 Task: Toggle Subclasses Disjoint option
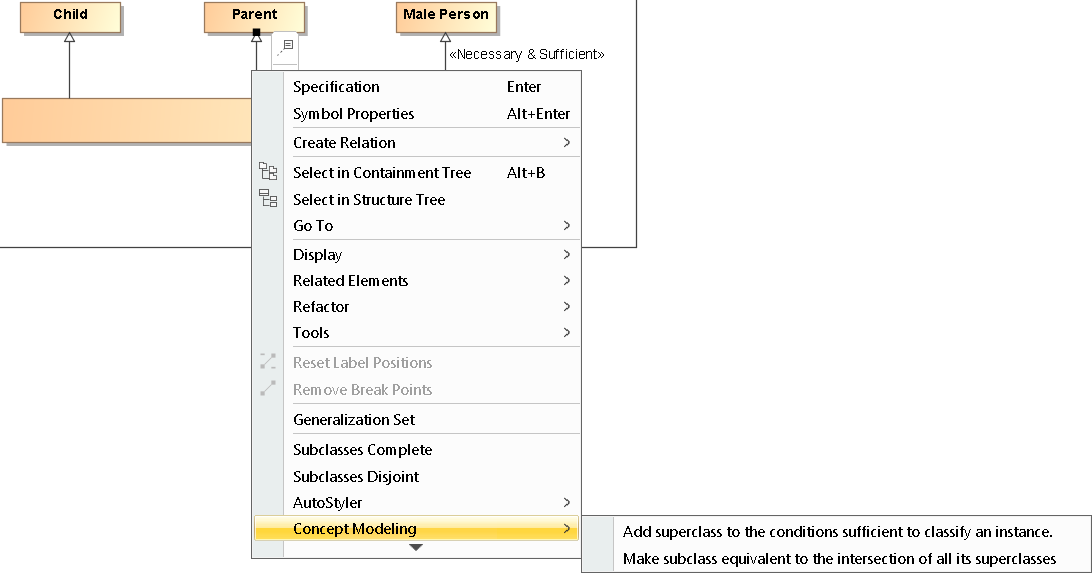(356, 477)
